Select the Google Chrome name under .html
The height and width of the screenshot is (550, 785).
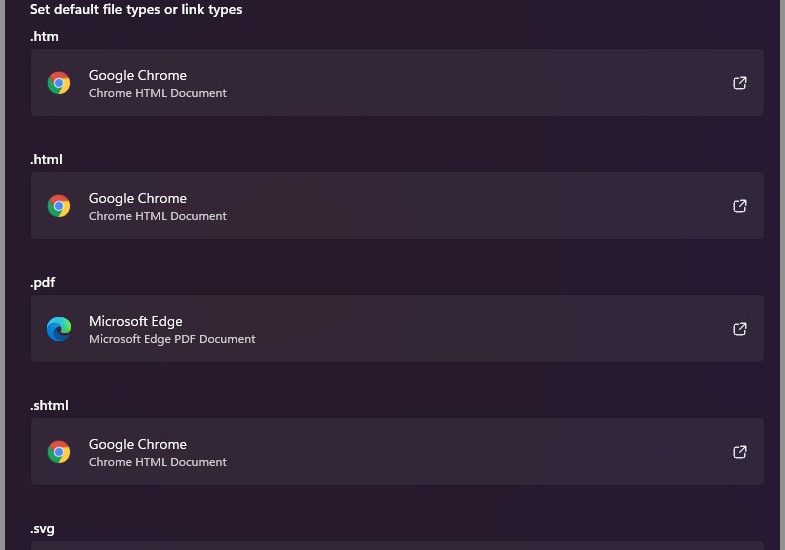tap(138, 199)
